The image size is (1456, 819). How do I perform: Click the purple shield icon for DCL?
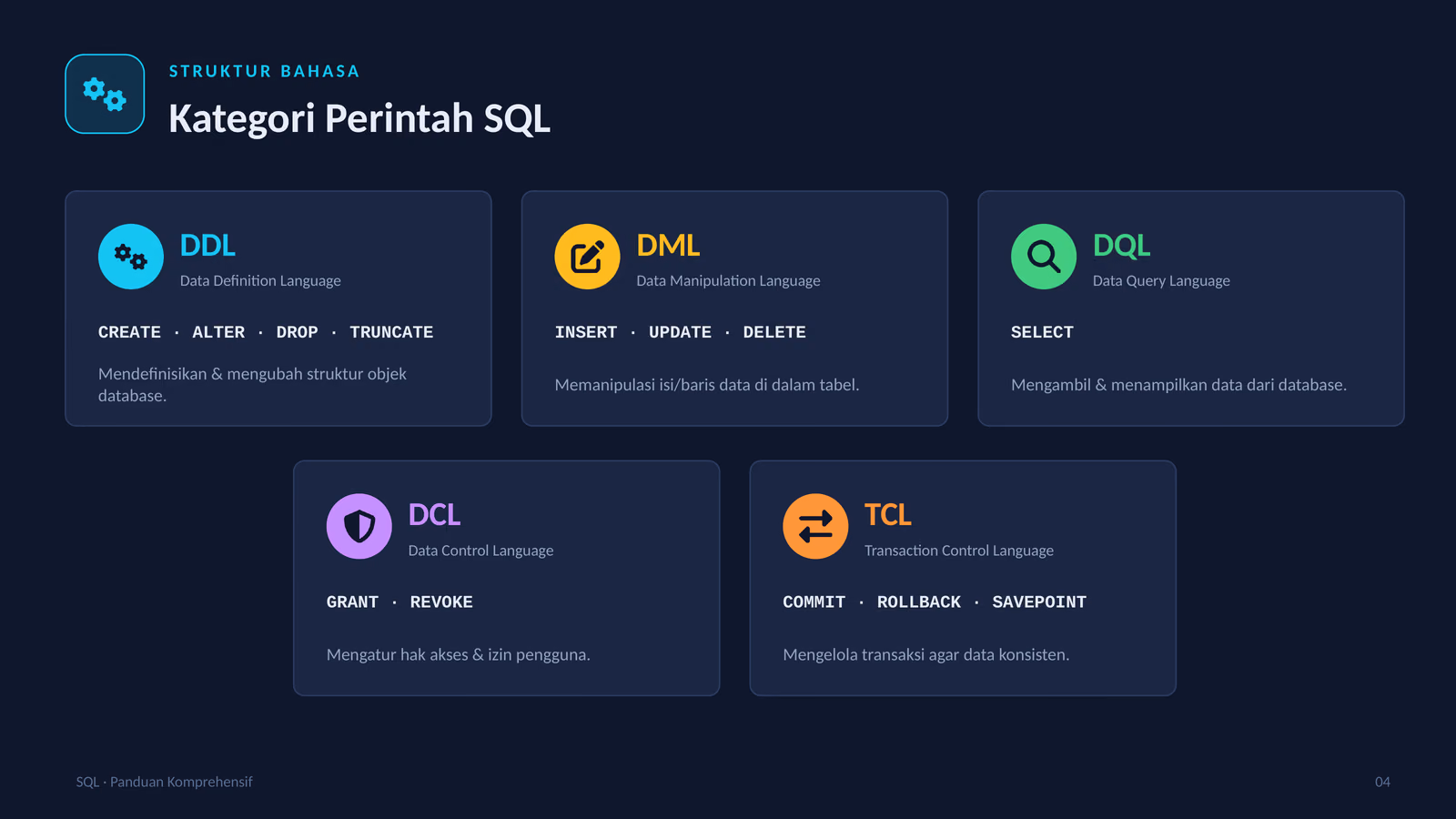click(x=359, y=526)
